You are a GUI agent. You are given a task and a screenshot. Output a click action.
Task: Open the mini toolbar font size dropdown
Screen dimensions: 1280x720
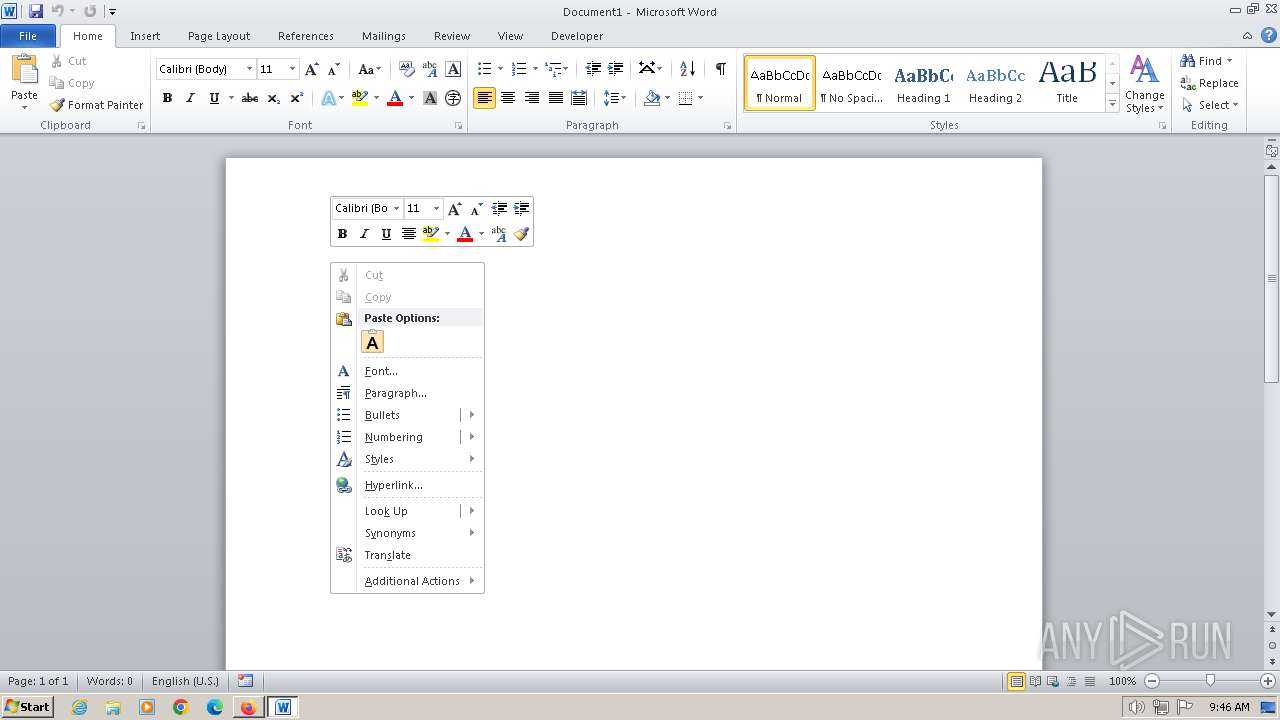coord(436,209)
